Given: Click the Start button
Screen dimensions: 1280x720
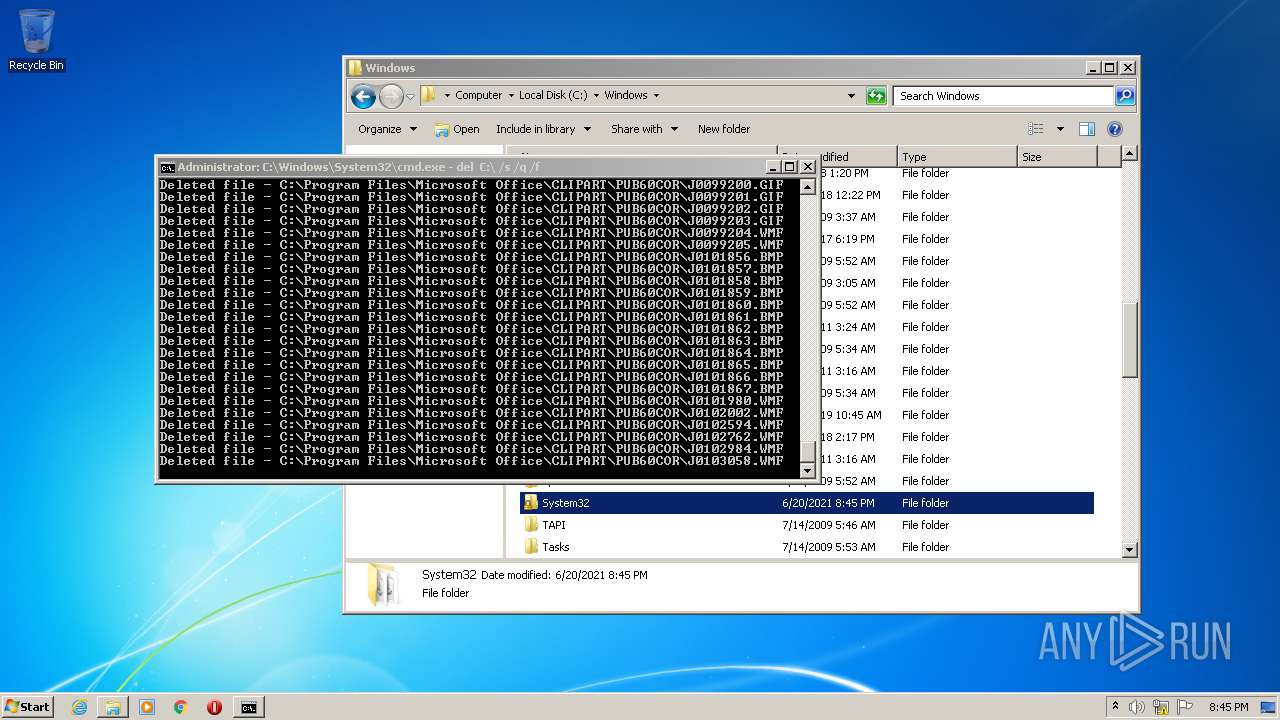Looking at the screenshot, I should [x=27, y=706].
